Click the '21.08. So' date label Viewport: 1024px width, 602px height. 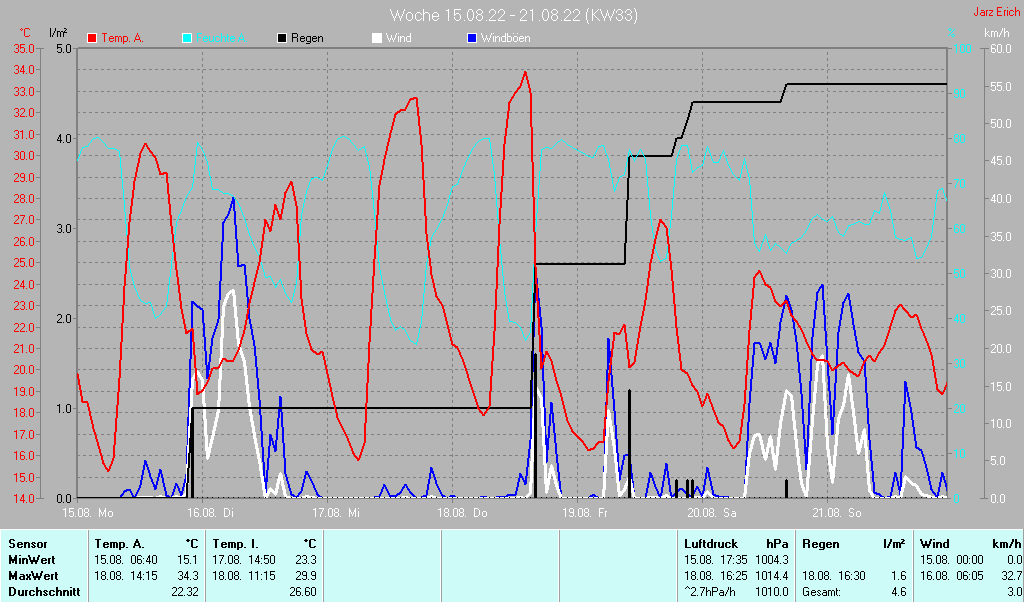point(837,513)
